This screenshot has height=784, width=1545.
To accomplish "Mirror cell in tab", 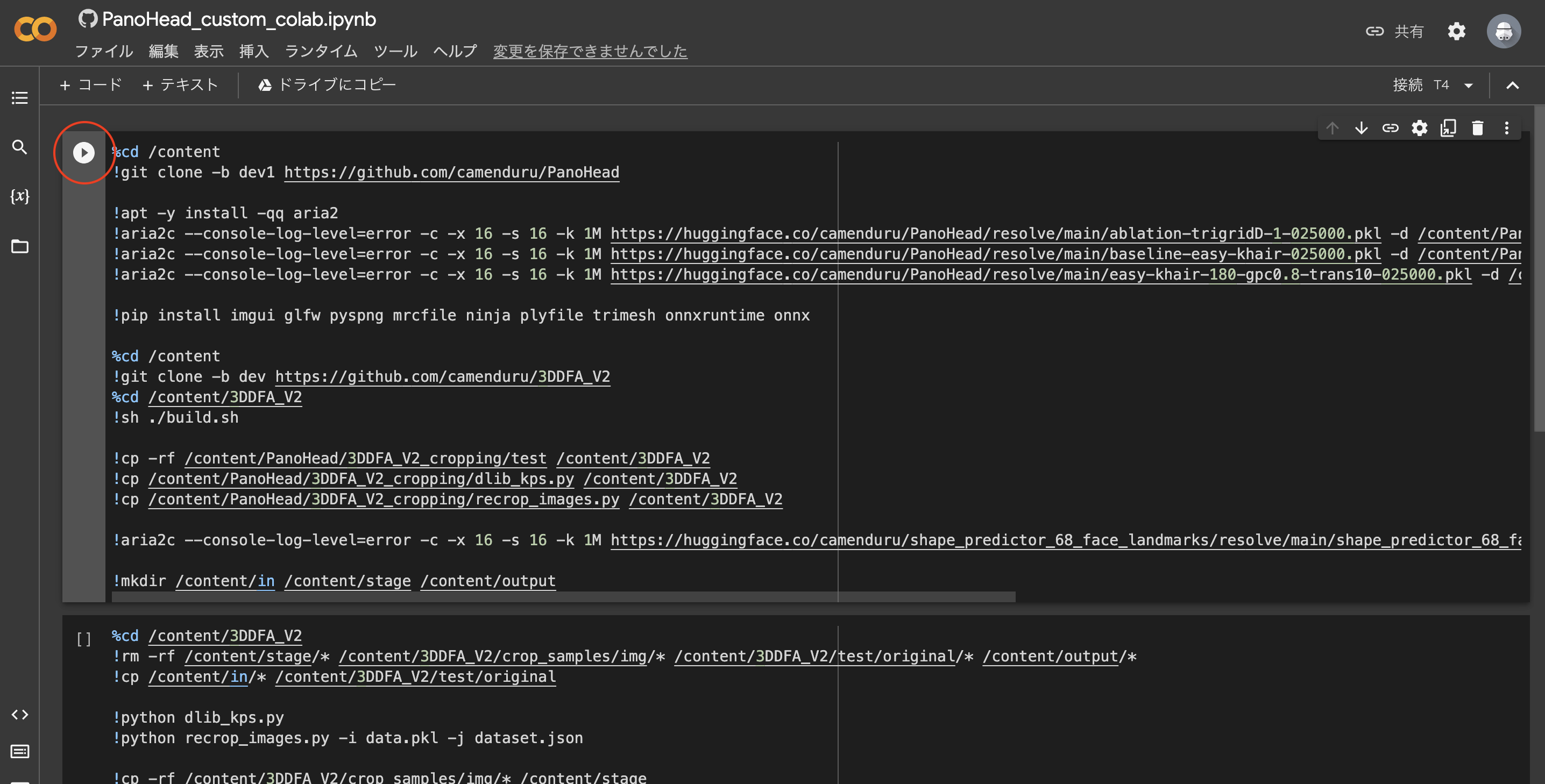I will pos(1448,127).
